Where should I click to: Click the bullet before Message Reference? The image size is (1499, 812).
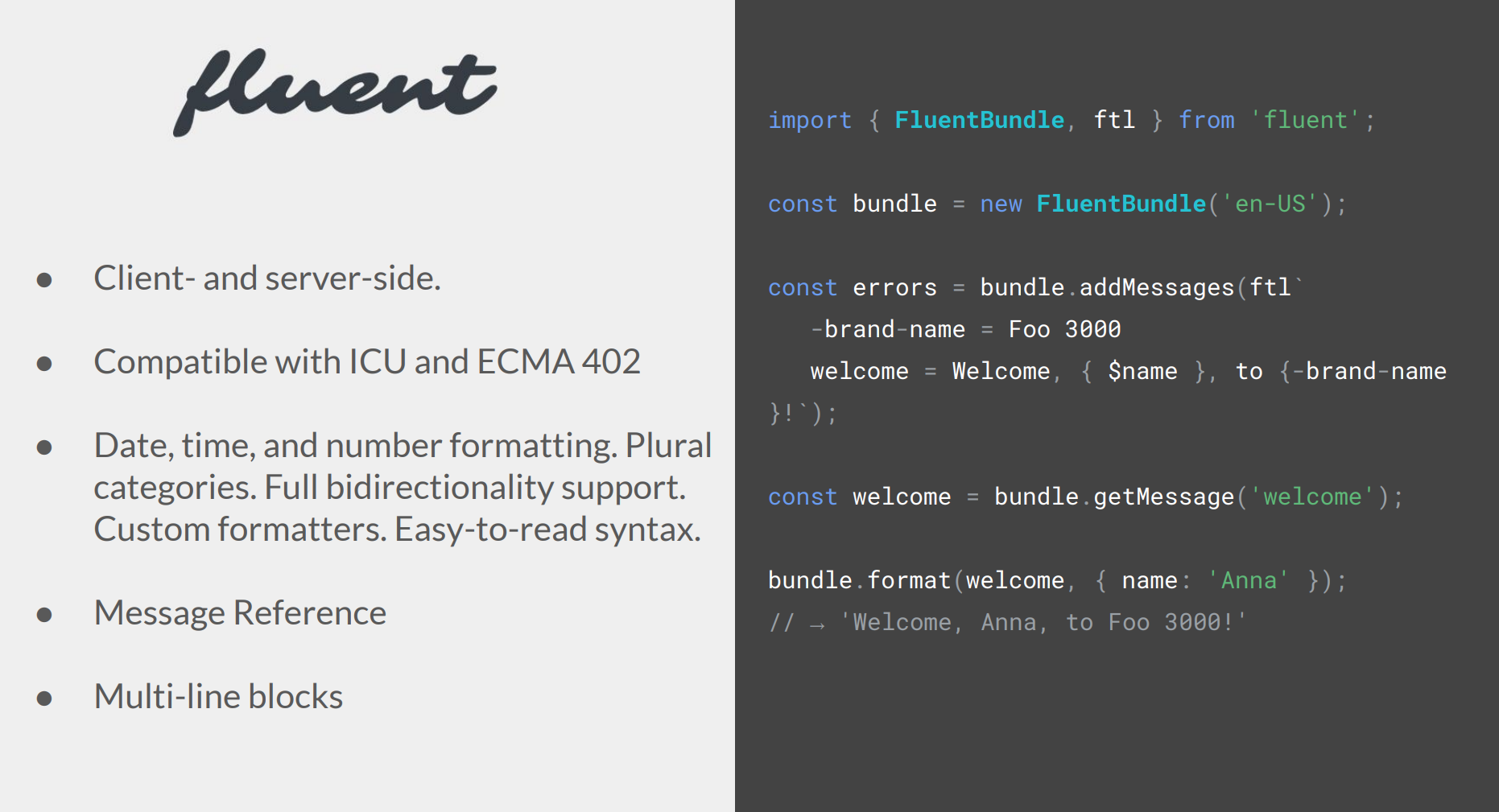(44, 615)
